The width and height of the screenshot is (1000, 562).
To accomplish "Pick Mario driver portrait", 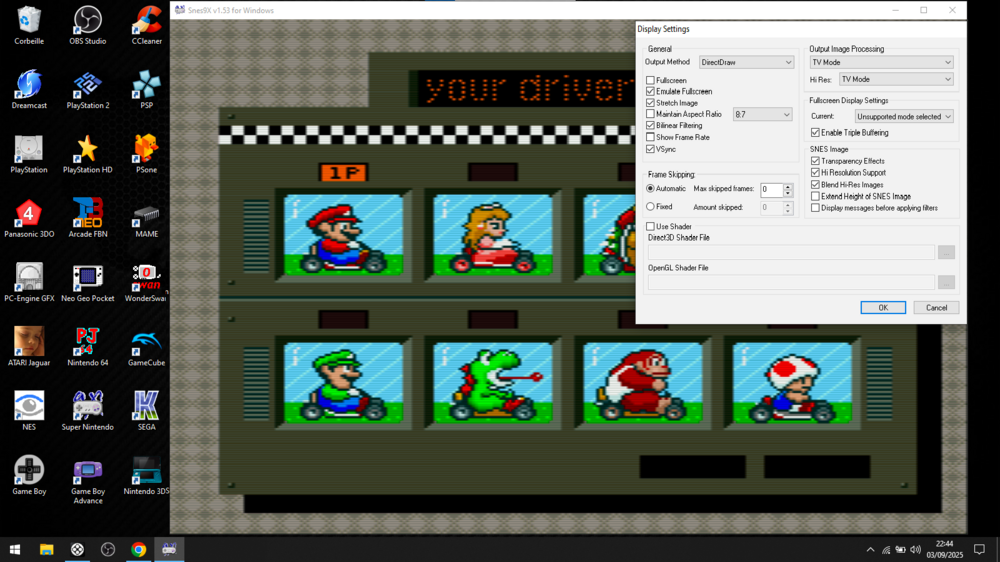I will [344, 235].
